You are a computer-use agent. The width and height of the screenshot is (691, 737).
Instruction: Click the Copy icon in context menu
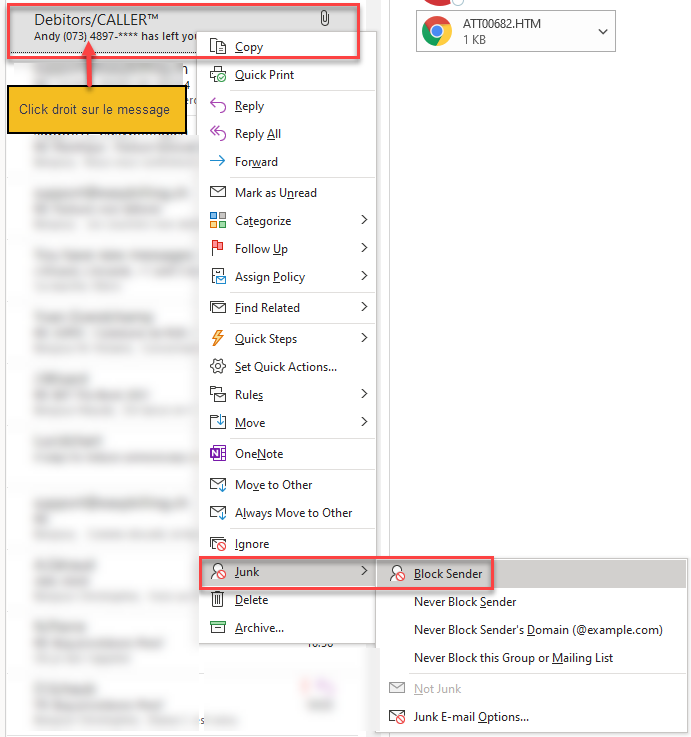(218, 46)
